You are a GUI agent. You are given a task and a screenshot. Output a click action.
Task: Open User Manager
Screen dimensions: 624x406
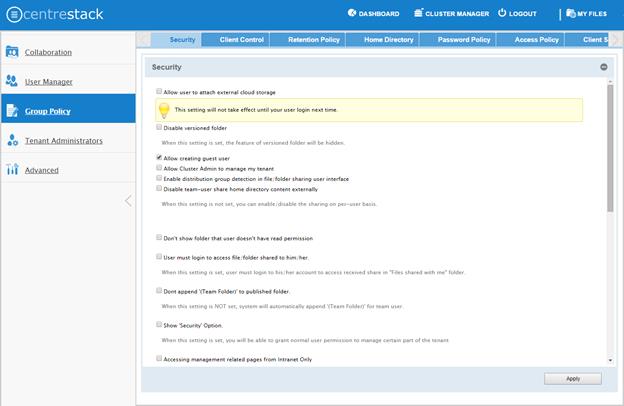tap(49, 82)
